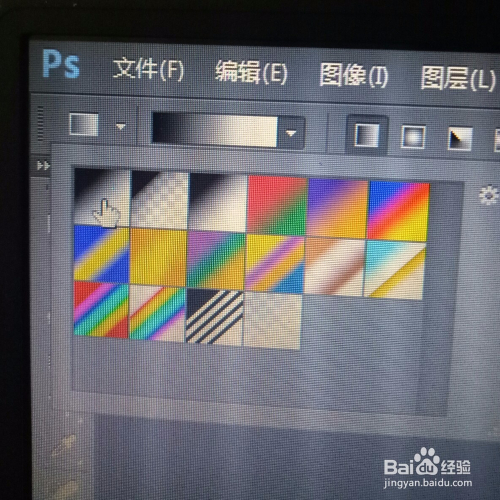This screenshot has height=500, width=500.
Task: Choose the blue, red, yellow gradient preset
Action: click(x=399, y=212)
